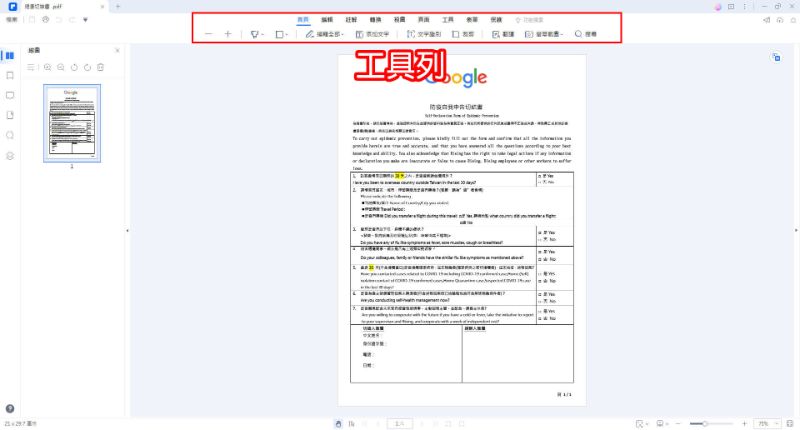Delete page with trash icon
800x430 pixels.
point(101,67)
